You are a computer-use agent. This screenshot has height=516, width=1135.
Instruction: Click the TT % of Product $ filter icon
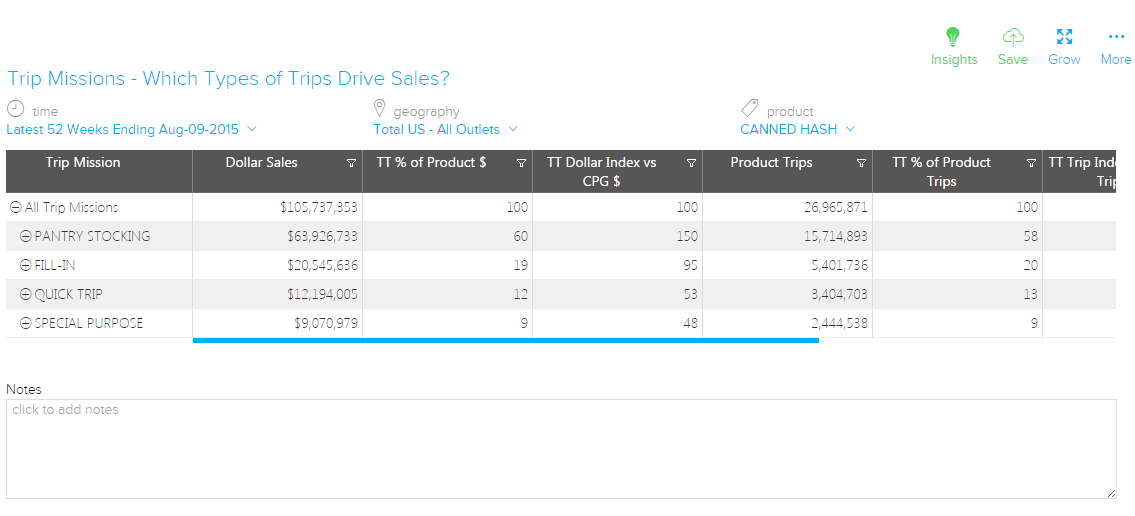coord(521,163)
